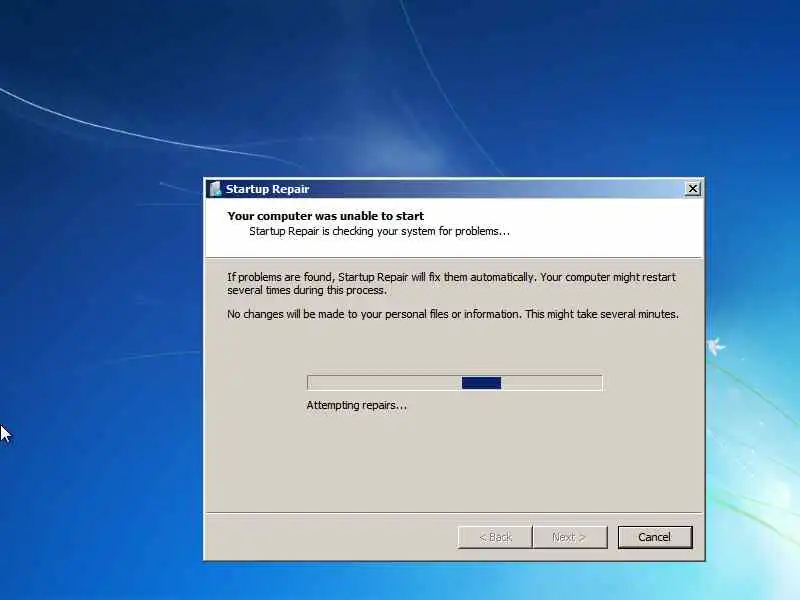Click the 'If problems are found' paragraph
This screenshot has height=600, width=800.
[451, 283]
